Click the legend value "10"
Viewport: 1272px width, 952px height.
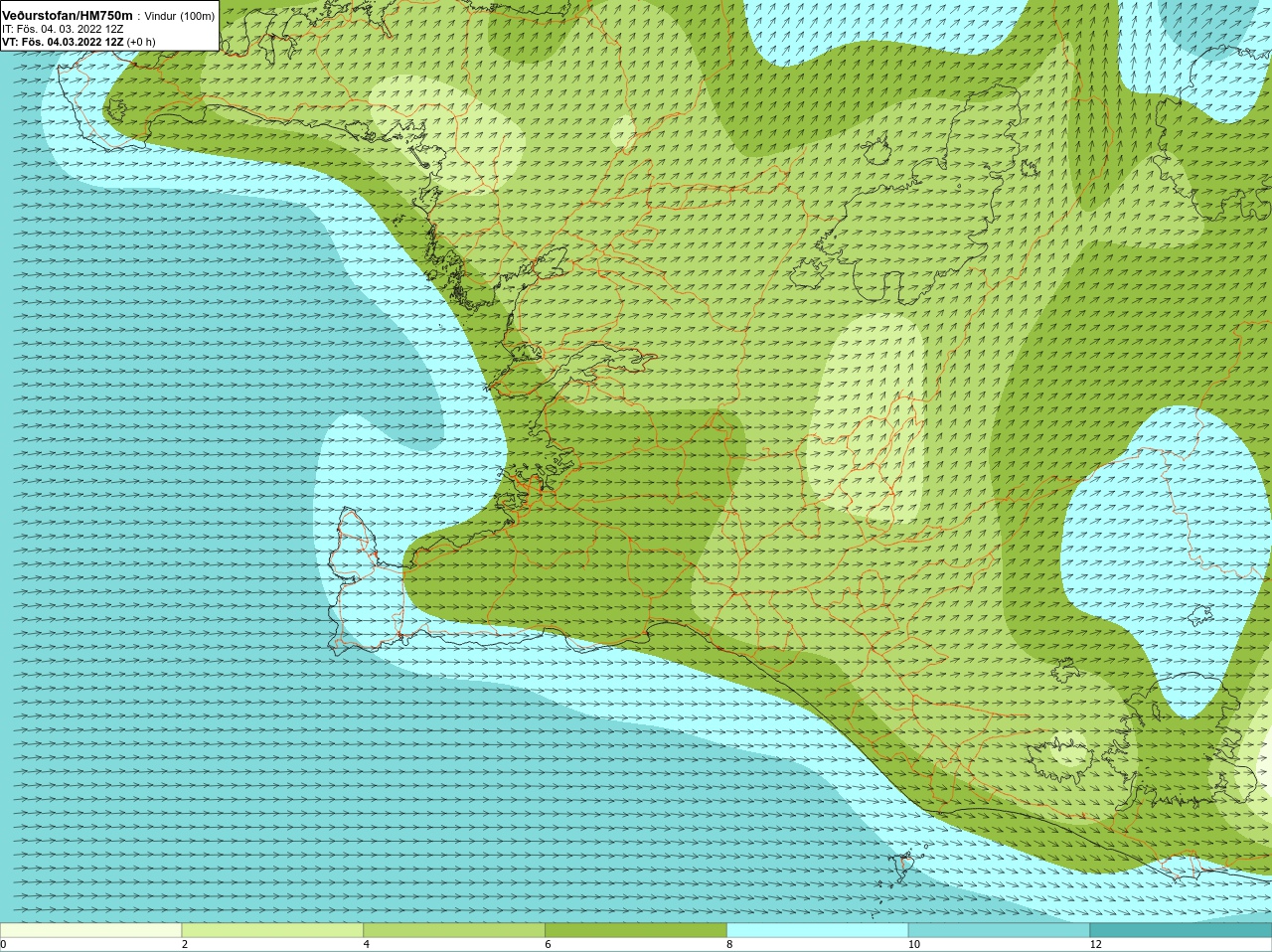[913, 944]
